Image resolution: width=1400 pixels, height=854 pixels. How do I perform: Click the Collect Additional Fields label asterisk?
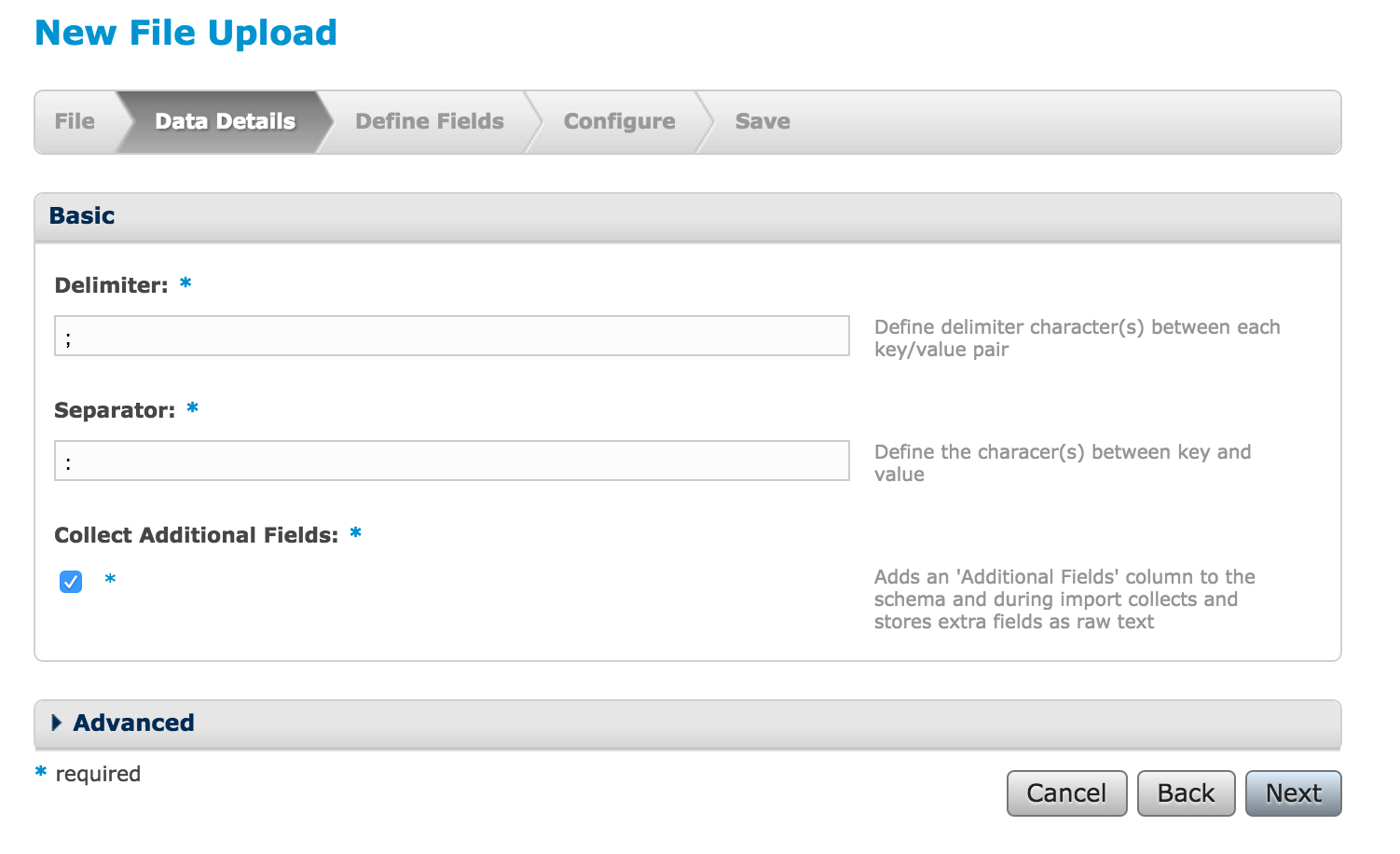(355, 533)
